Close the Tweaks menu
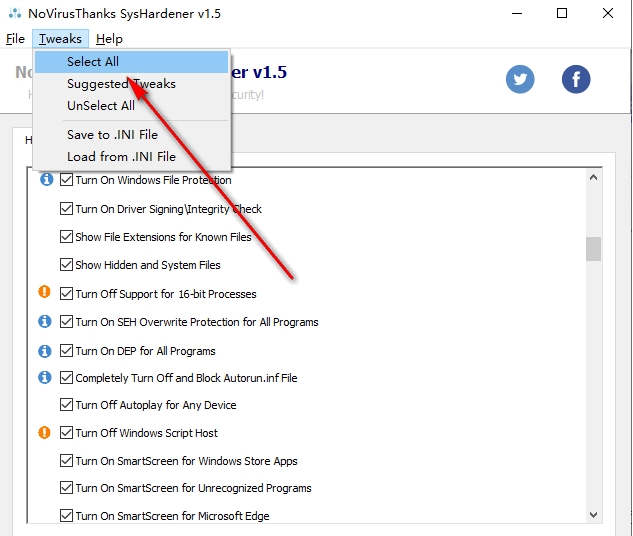The height and width of the screenshot is (536, 633). [x=60, y=39]
